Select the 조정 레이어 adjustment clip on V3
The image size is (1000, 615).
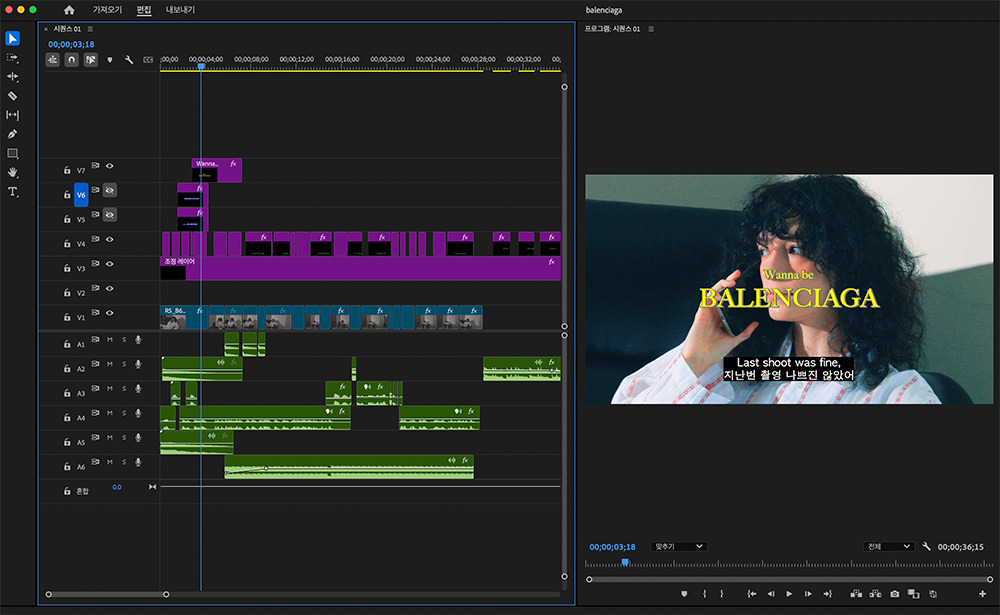360,269
